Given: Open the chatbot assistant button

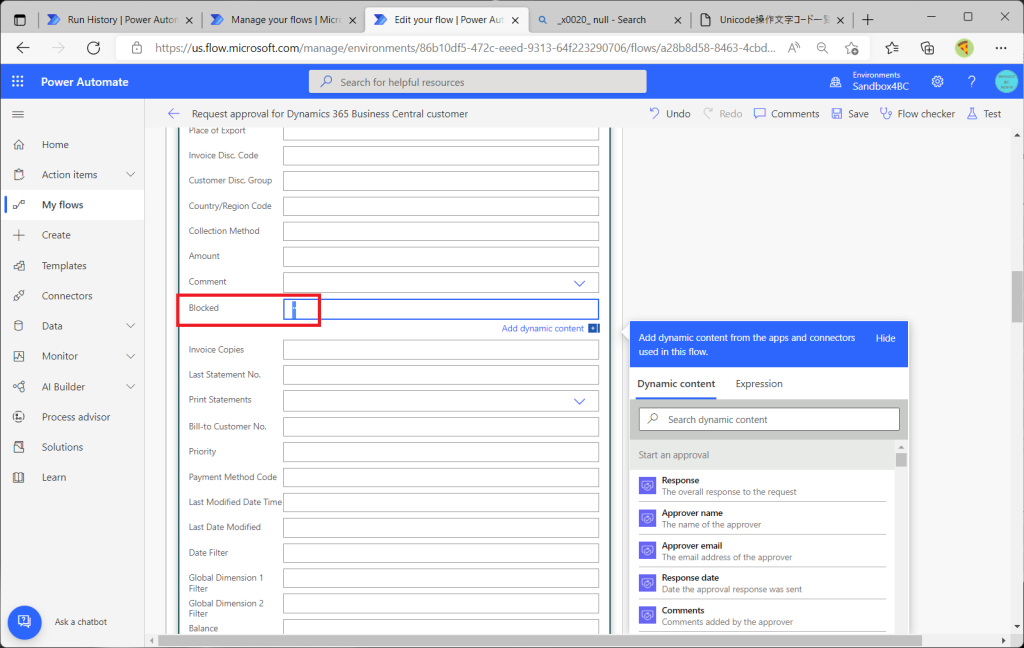Looking at the screenshot, I should click(x=24, y=622).
